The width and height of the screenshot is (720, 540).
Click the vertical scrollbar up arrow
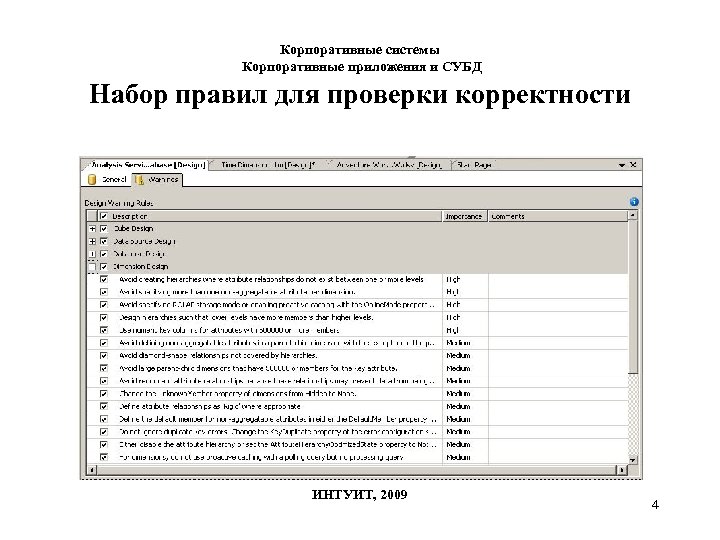[633, 215]
